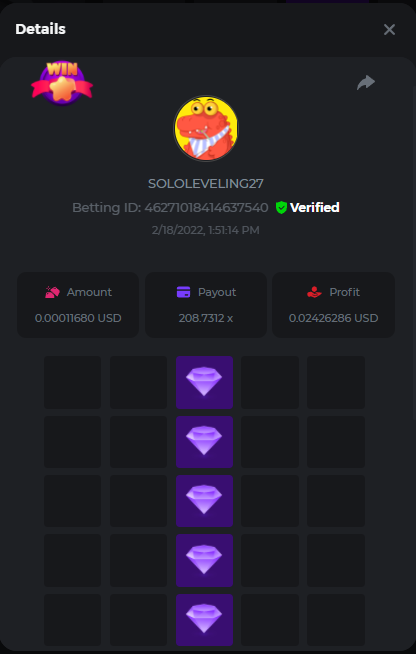Screen dimensions: 416x654
Task: Click the green Verified shield icon
Action: (x=281, y=207)
